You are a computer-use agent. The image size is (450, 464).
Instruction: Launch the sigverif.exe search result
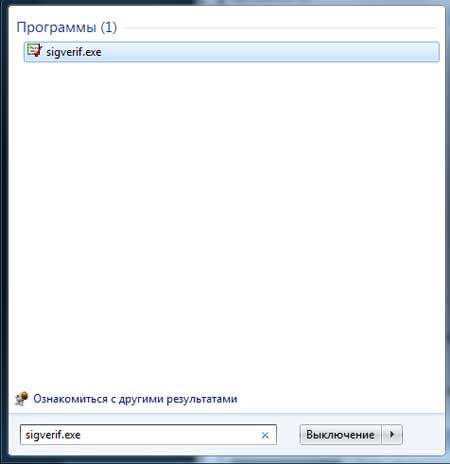click(x=231, y=52)
